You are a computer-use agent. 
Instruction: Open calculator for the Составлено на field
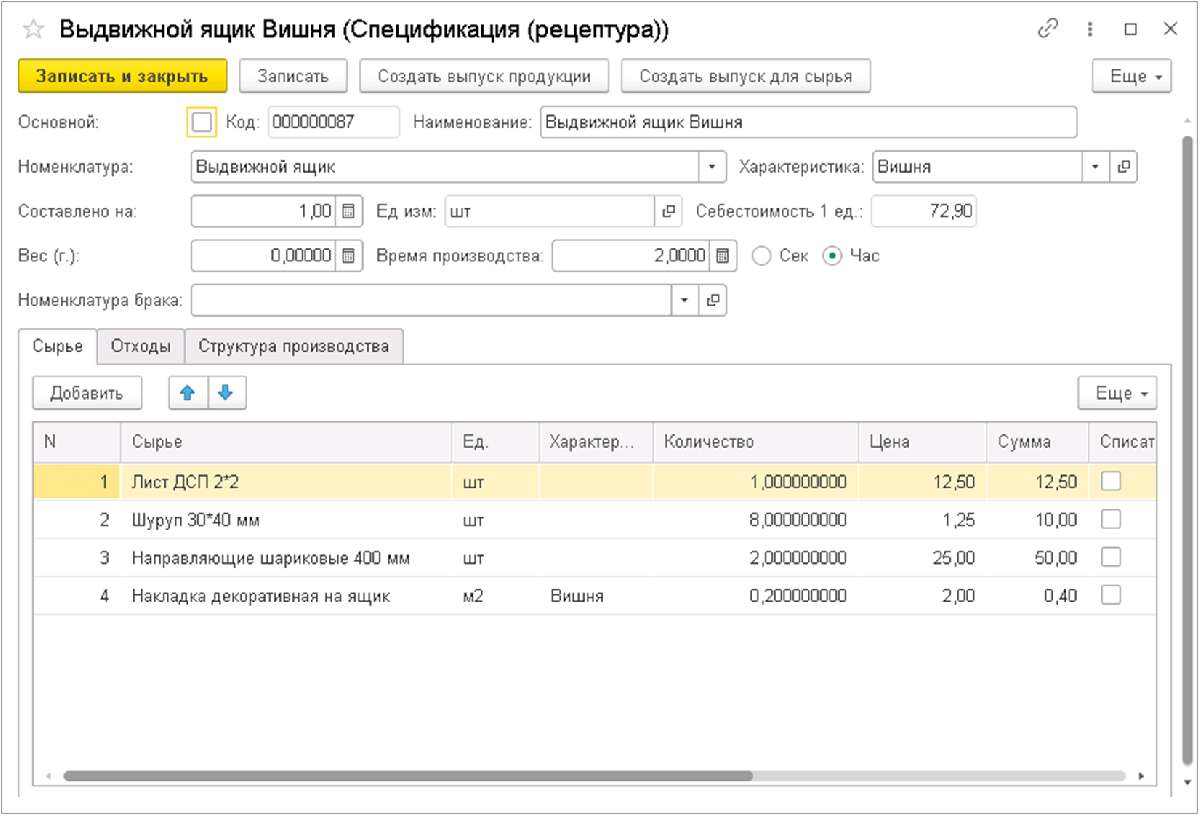pyautogui.click(x=348, y=211)
